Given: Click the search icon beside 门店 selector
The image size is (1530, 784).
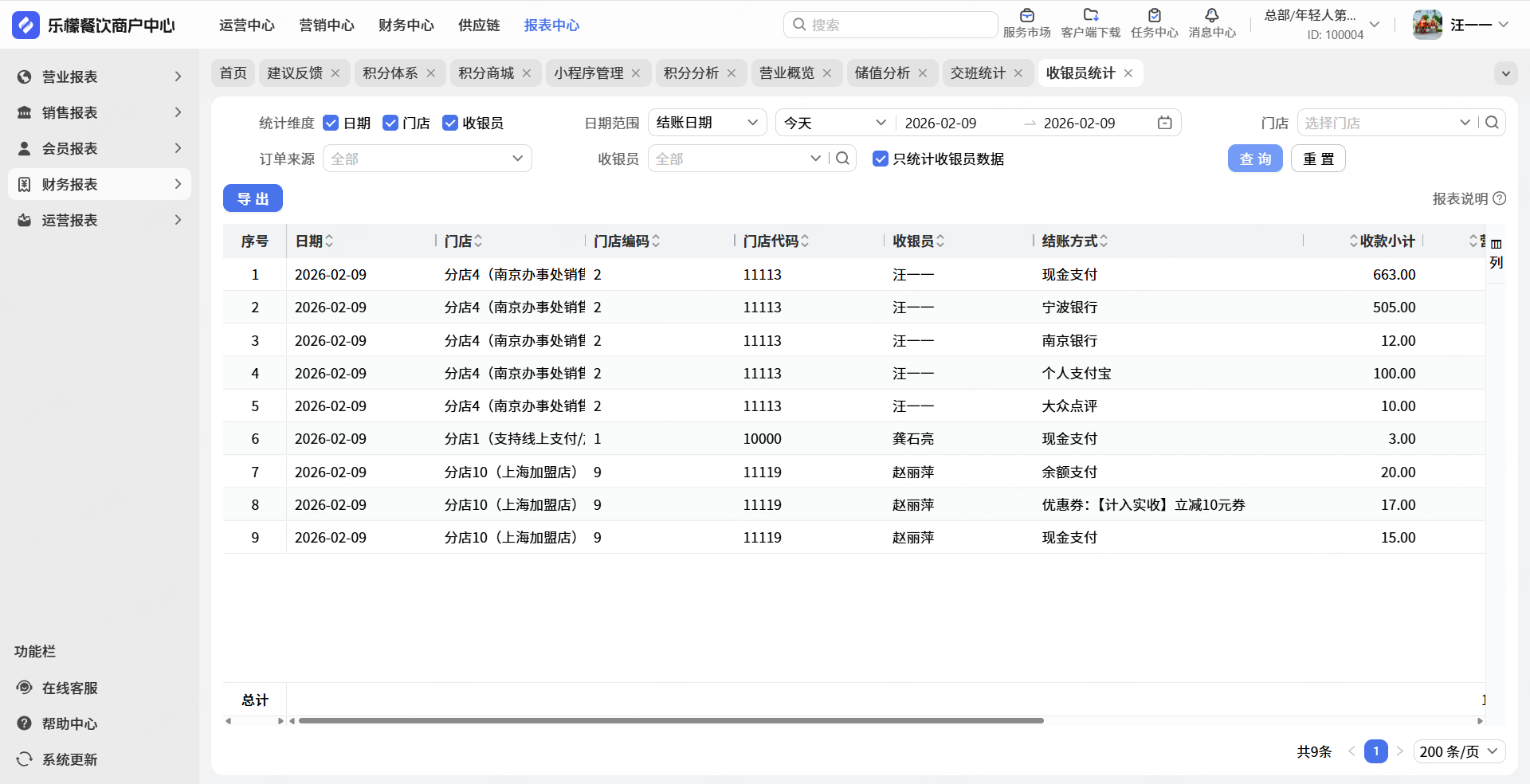Looking at the screenshot, I should point(1492,123).
